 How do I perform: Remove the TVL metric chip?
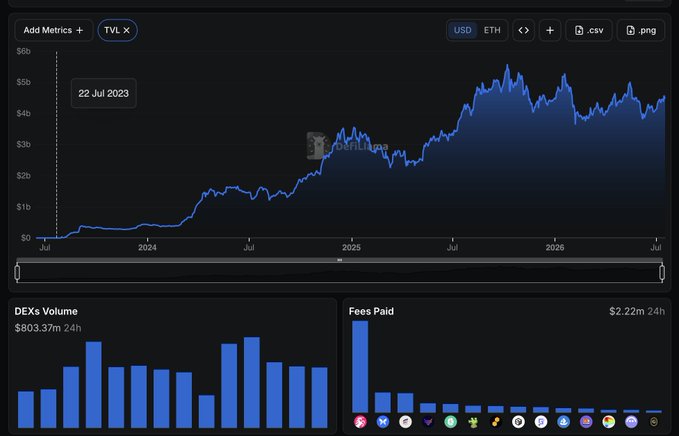(126, 30)
